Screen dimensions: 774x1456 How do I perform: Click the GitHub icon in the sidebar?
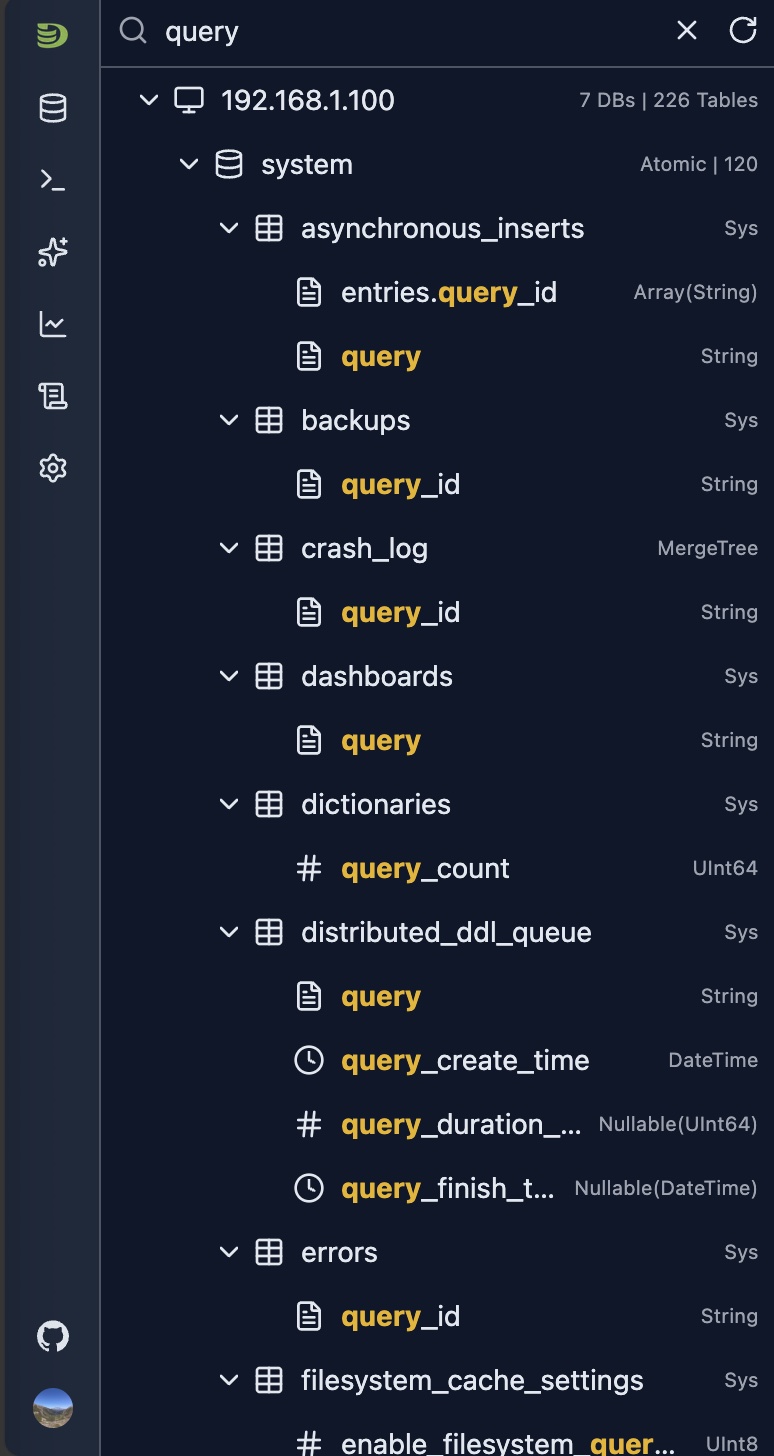pyautogui.click(x=52, y=1335)
